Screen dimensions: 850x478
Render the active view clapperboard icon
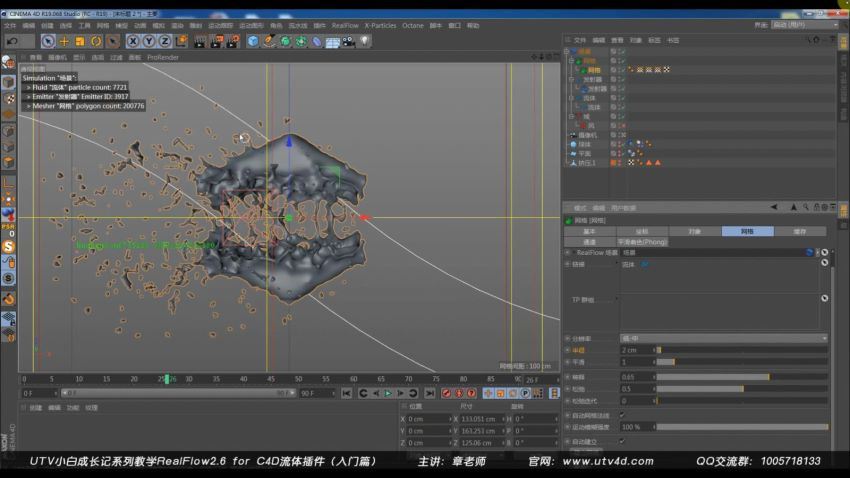pyautogui.click(x=200, y=41)
